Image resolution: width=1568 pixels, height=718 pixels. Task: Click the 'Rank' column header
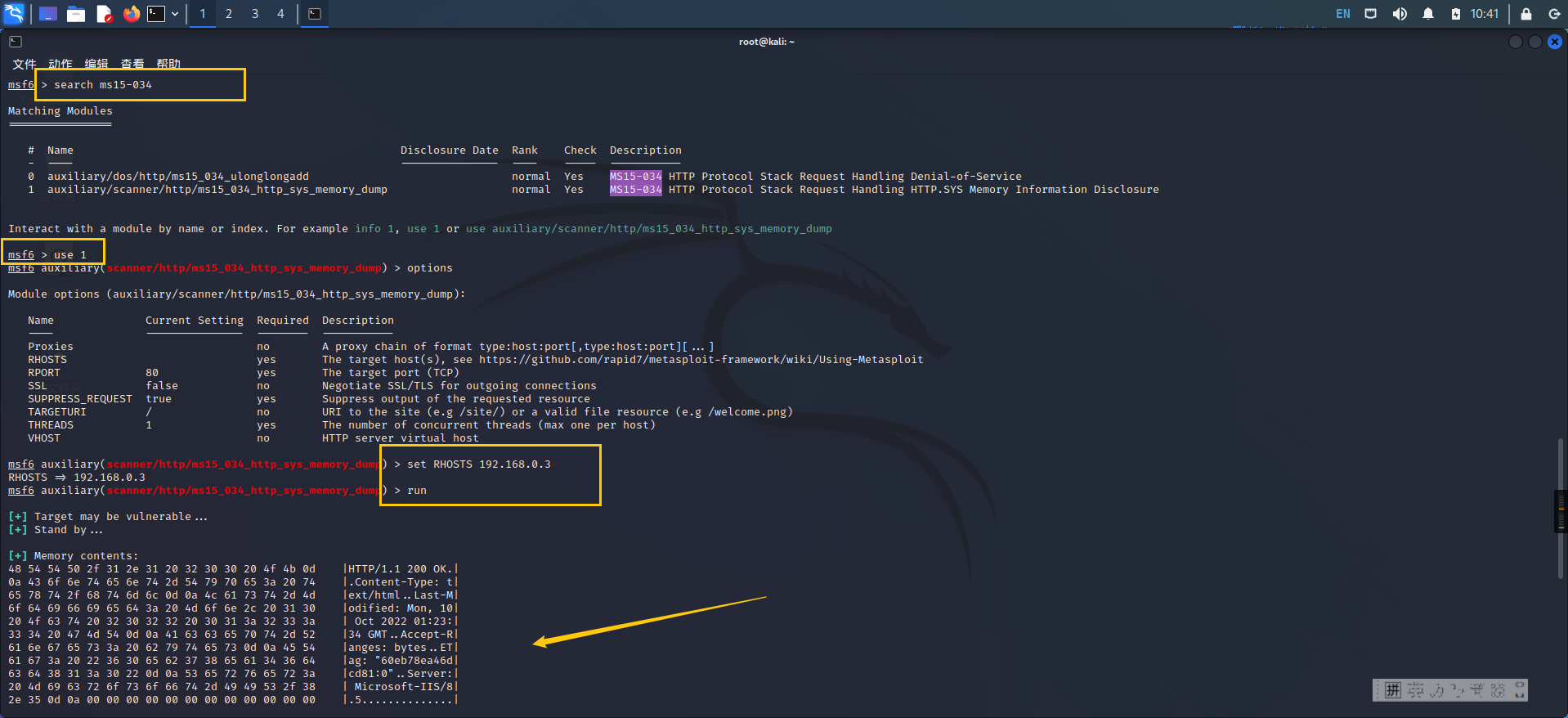click(525, 150)
